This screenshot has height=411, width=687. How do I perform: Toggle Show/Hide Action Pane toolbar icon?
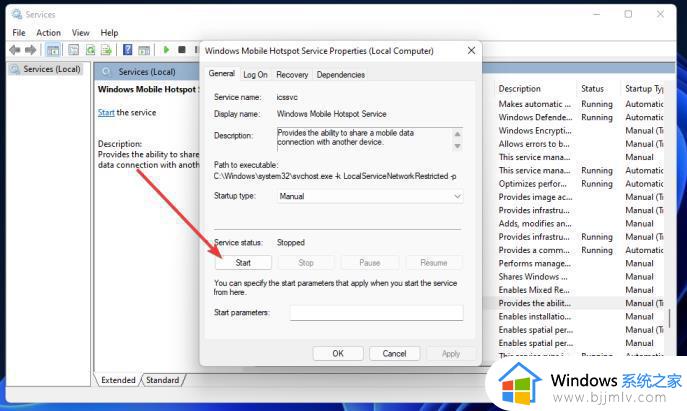point(144,50)
